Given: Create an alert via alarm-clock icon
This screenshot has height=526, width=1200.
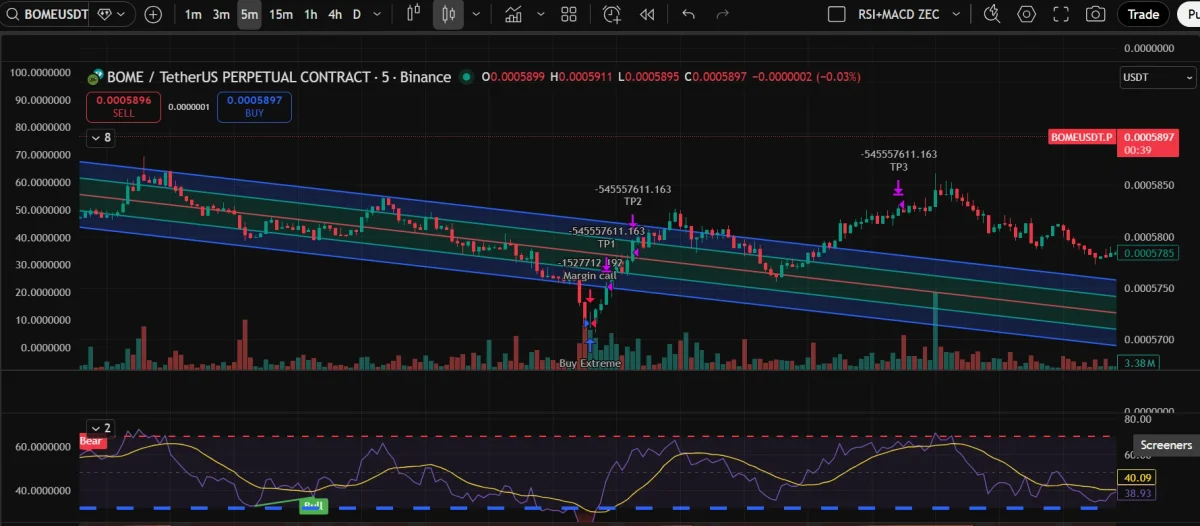Looking at the screenshot, I should point(612,15).
